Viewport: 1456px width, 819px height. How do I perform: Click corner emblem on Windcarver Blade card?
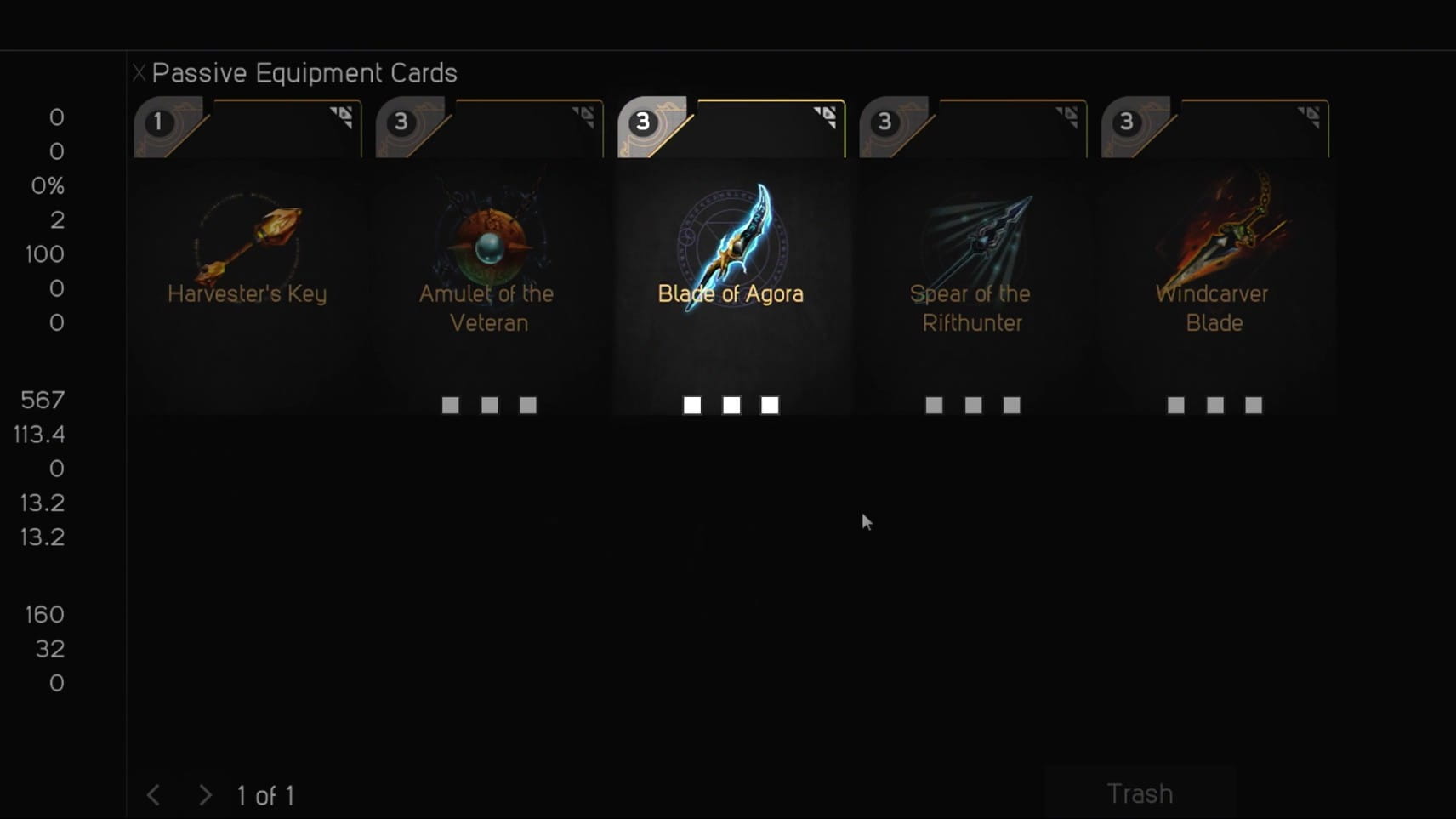point(1309,117)
